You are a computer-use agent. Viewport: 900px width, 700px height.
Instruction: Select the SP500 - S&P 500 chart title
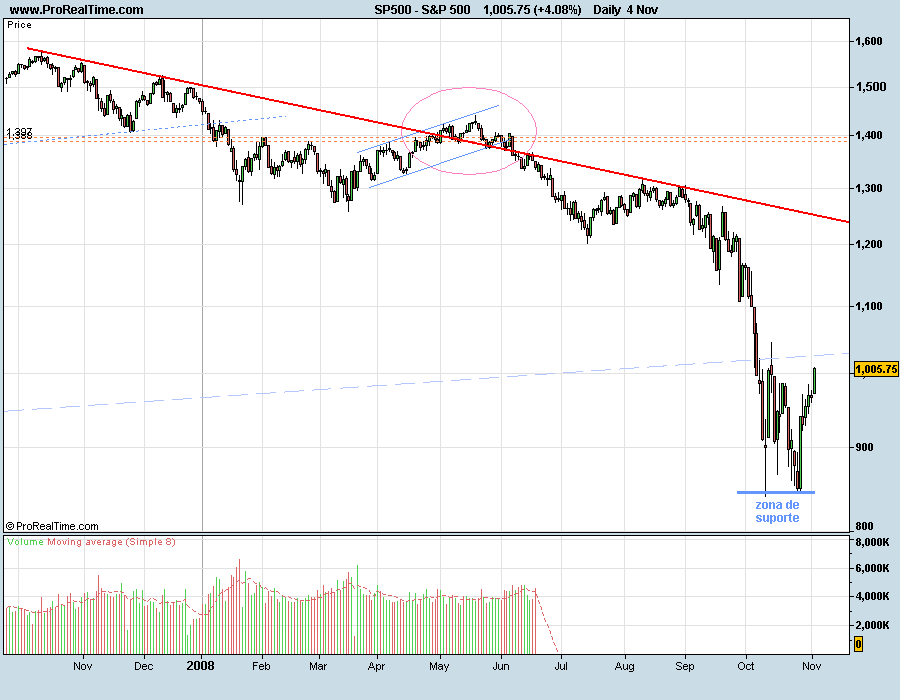click(x=422, y=10)
